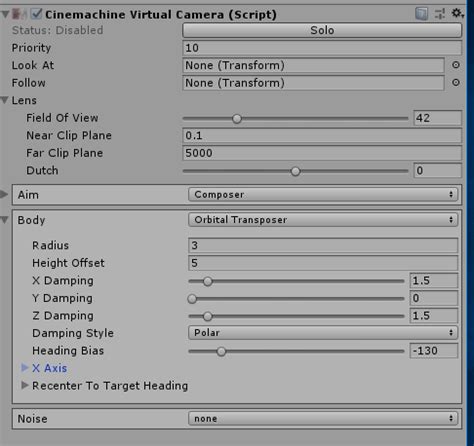474x446 pixels.
Task: Click the Radius label
Action: pyautogui.click(x=50, y=245)
